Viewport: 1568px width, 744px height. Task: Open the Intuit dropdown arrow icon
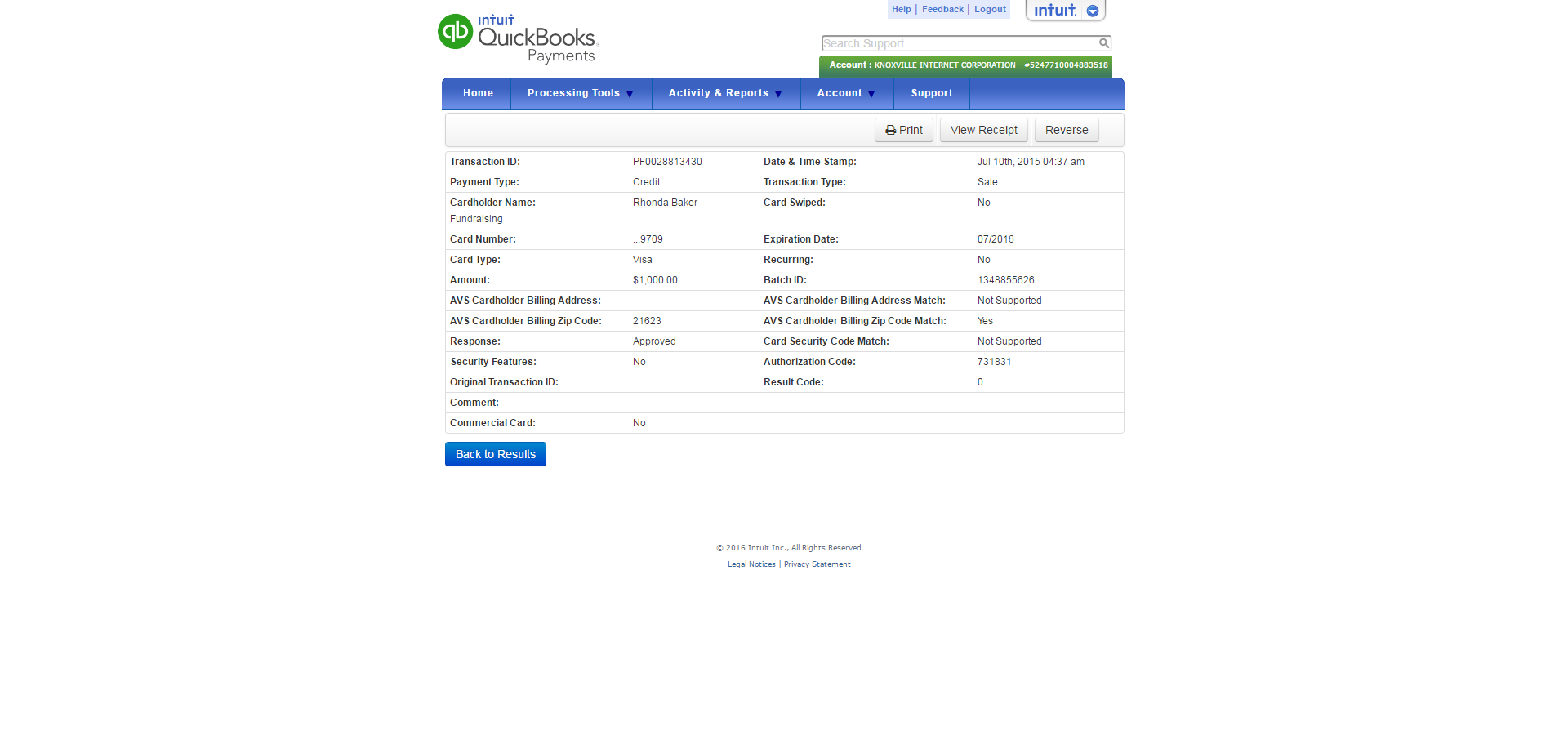pos(1093,11)
